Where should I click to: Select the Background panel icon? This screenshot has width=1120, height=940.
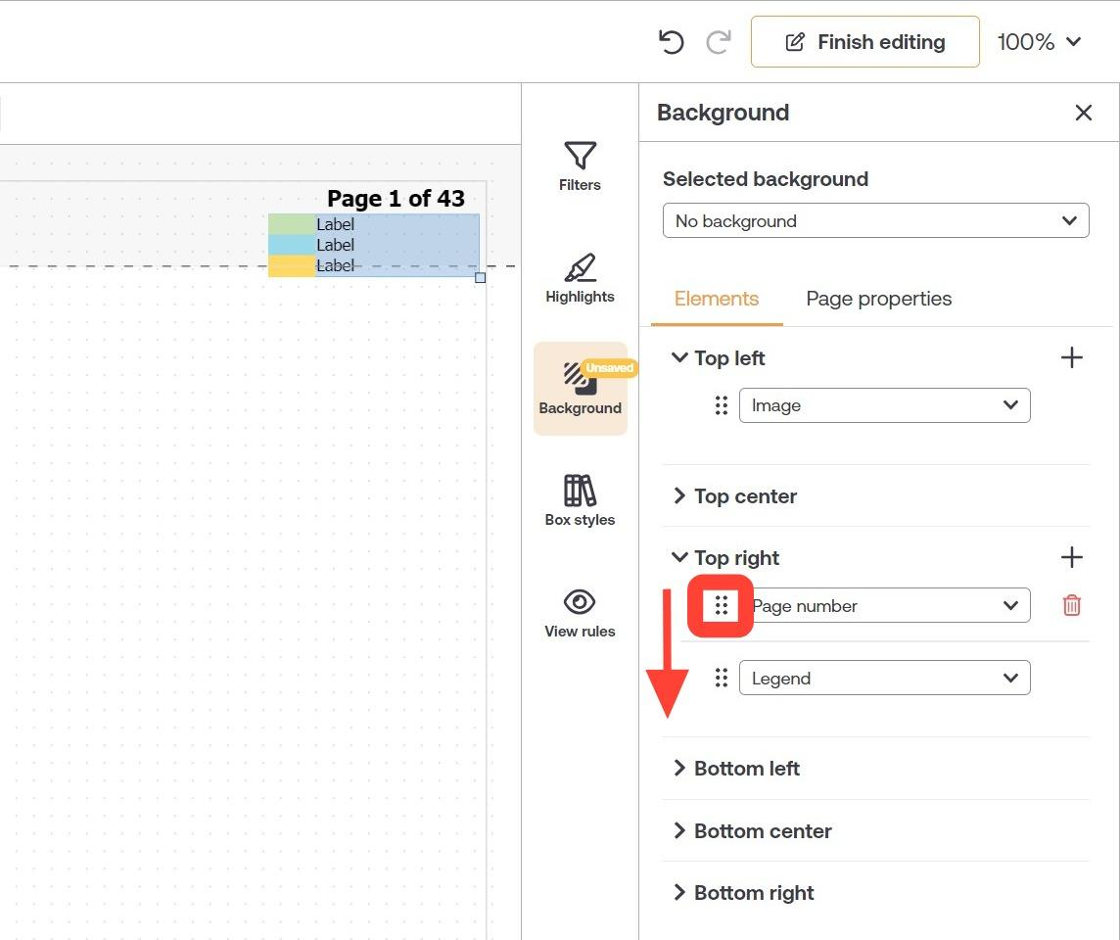(x=580, y=389)
